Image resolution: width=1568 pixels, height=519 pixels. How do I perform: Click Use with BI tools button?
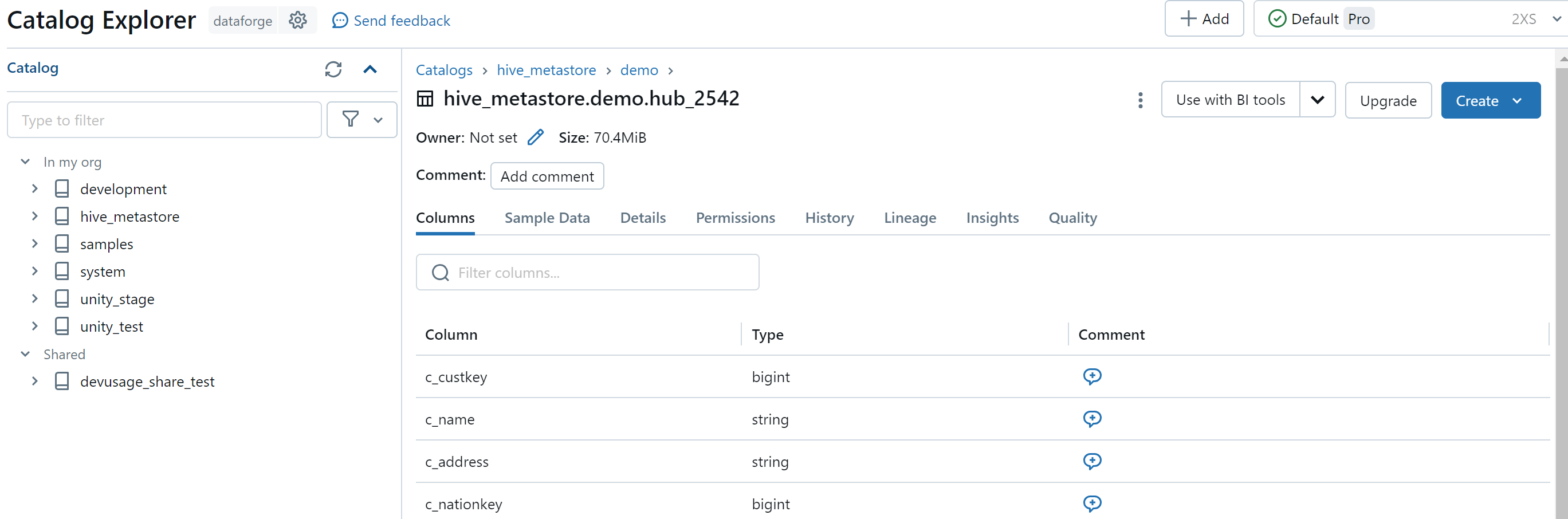pos(1230,100)
